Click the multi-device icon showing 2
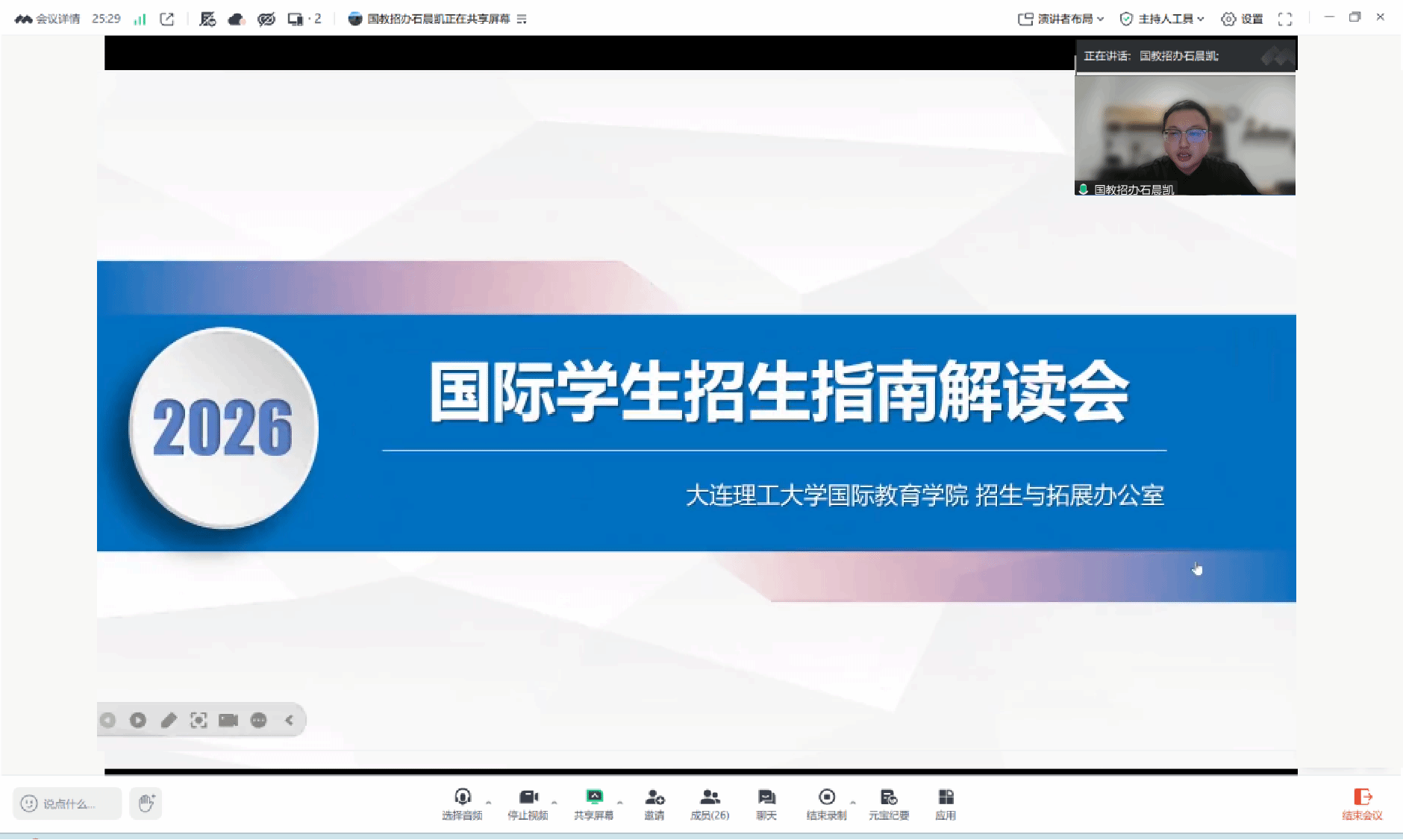1403x840 pixels. [304, 19]
